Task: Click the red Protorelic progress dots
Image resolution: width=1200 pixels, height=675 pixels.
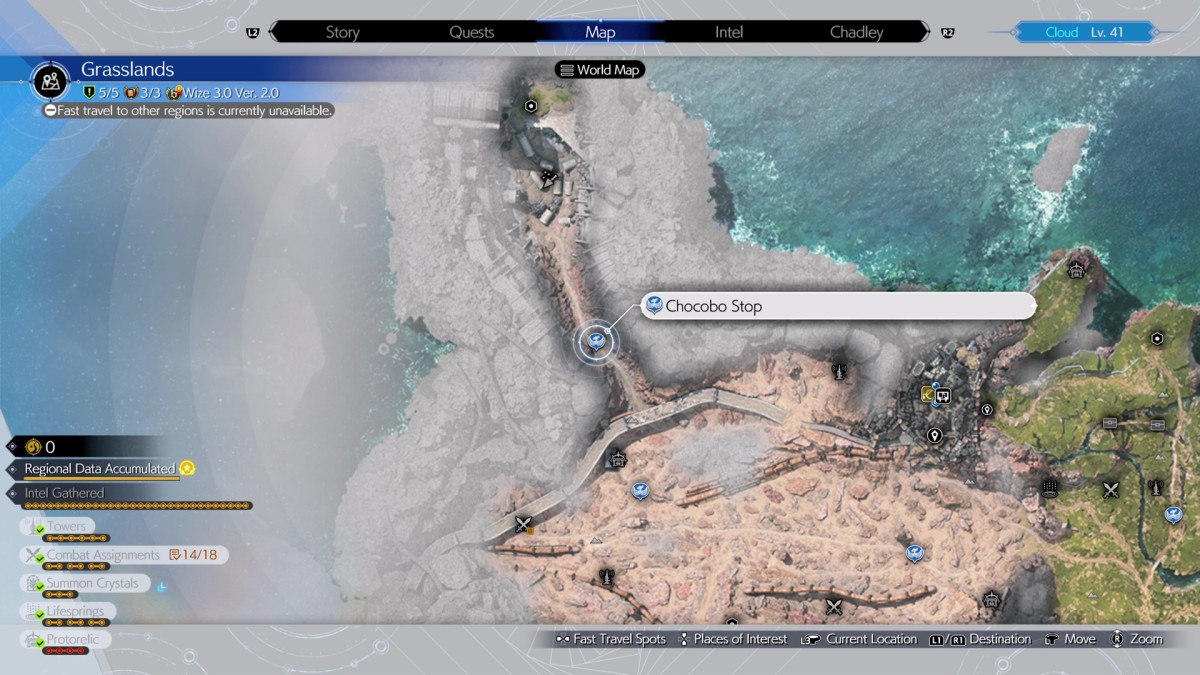Action: click(66, 651)
